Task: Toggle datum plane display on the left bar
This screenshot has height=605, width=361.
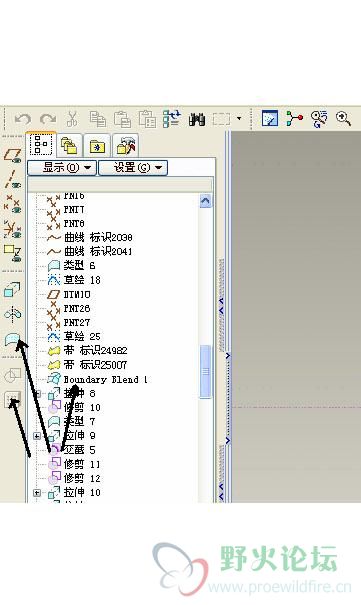Action: pyautogui.click(x=12, y=155)
